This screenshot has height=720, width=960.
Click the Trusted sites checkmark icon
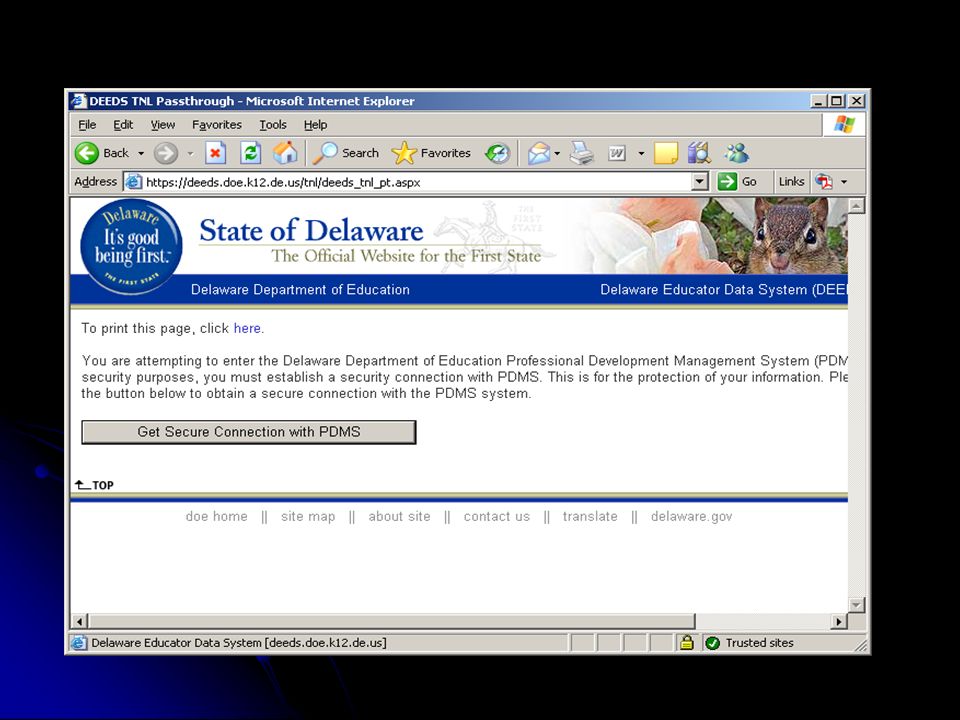(x=712, y=643)
